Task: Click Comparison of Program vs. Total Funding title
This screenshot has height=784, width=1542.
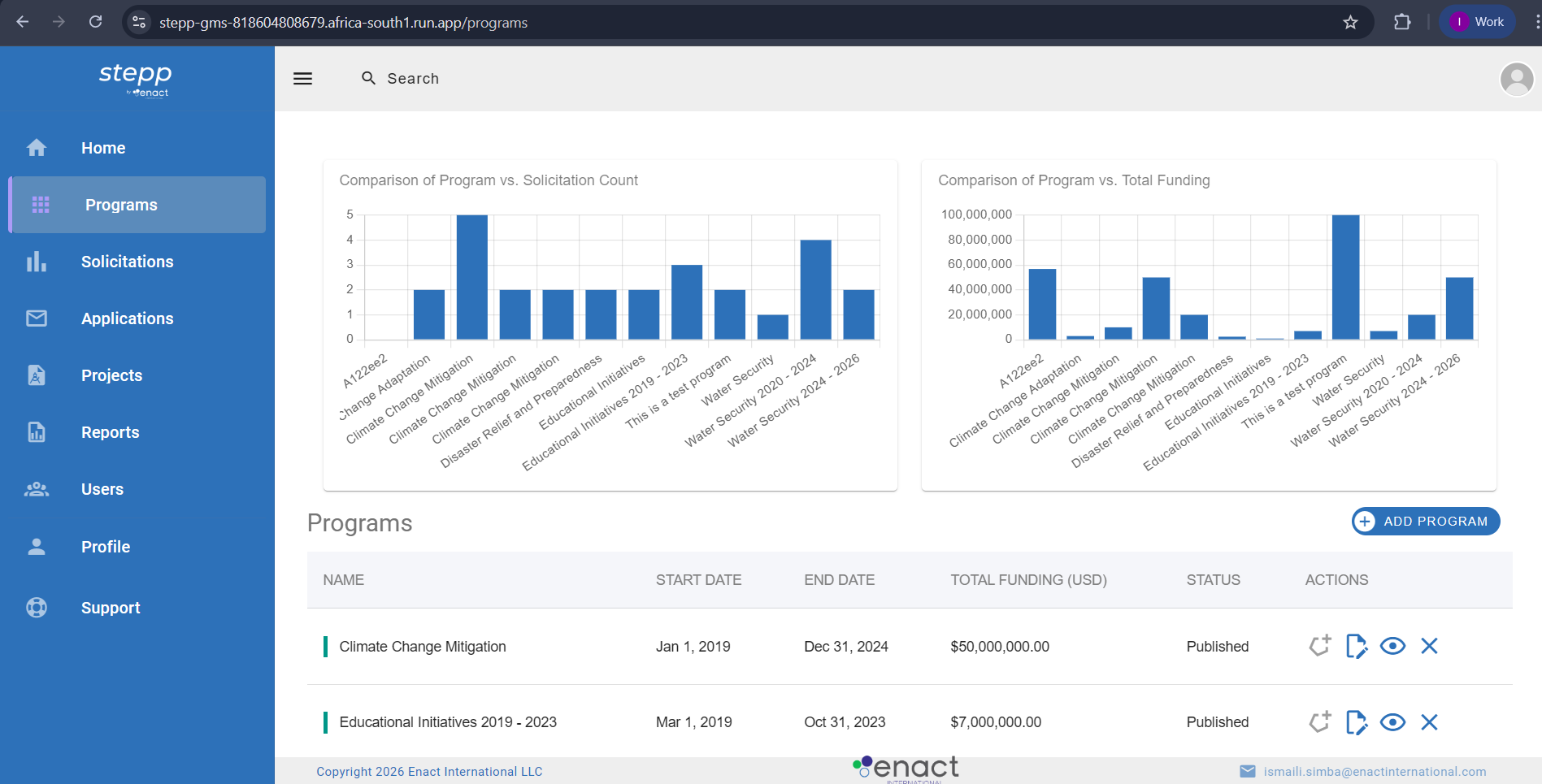Action: pyautogui.click(x=1074, y=180)
